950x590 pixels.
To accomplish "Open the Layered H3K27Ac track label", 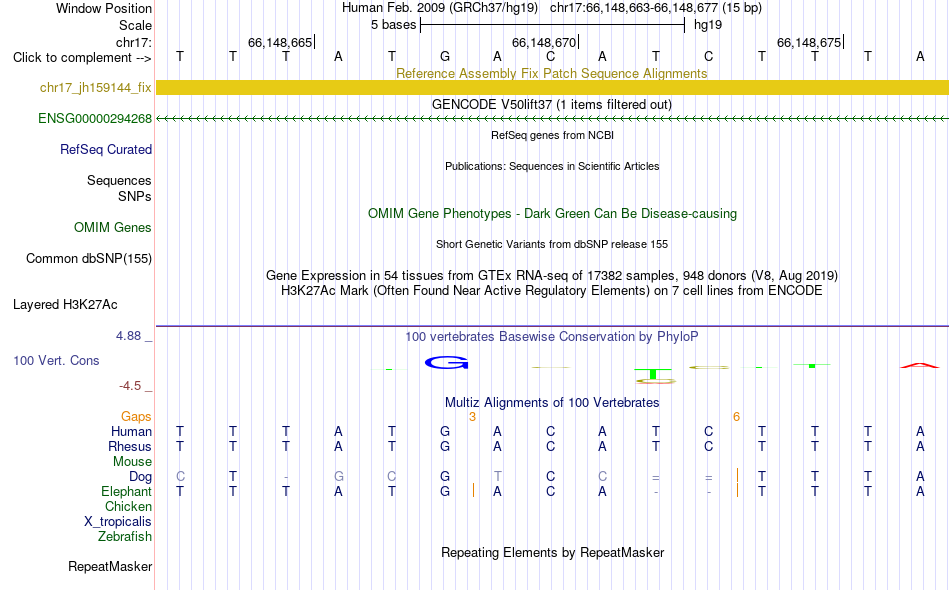I will pyautogui.click(x=65, y=305).
